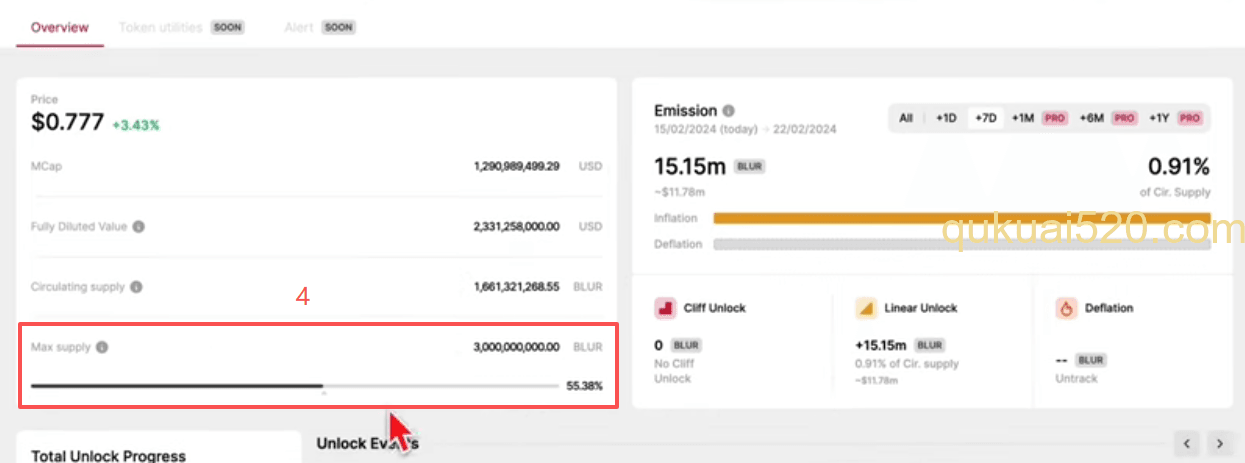Click the Emission info icon
The height and width of the screenshot is (463, 1245).
(x=728, y=111)
